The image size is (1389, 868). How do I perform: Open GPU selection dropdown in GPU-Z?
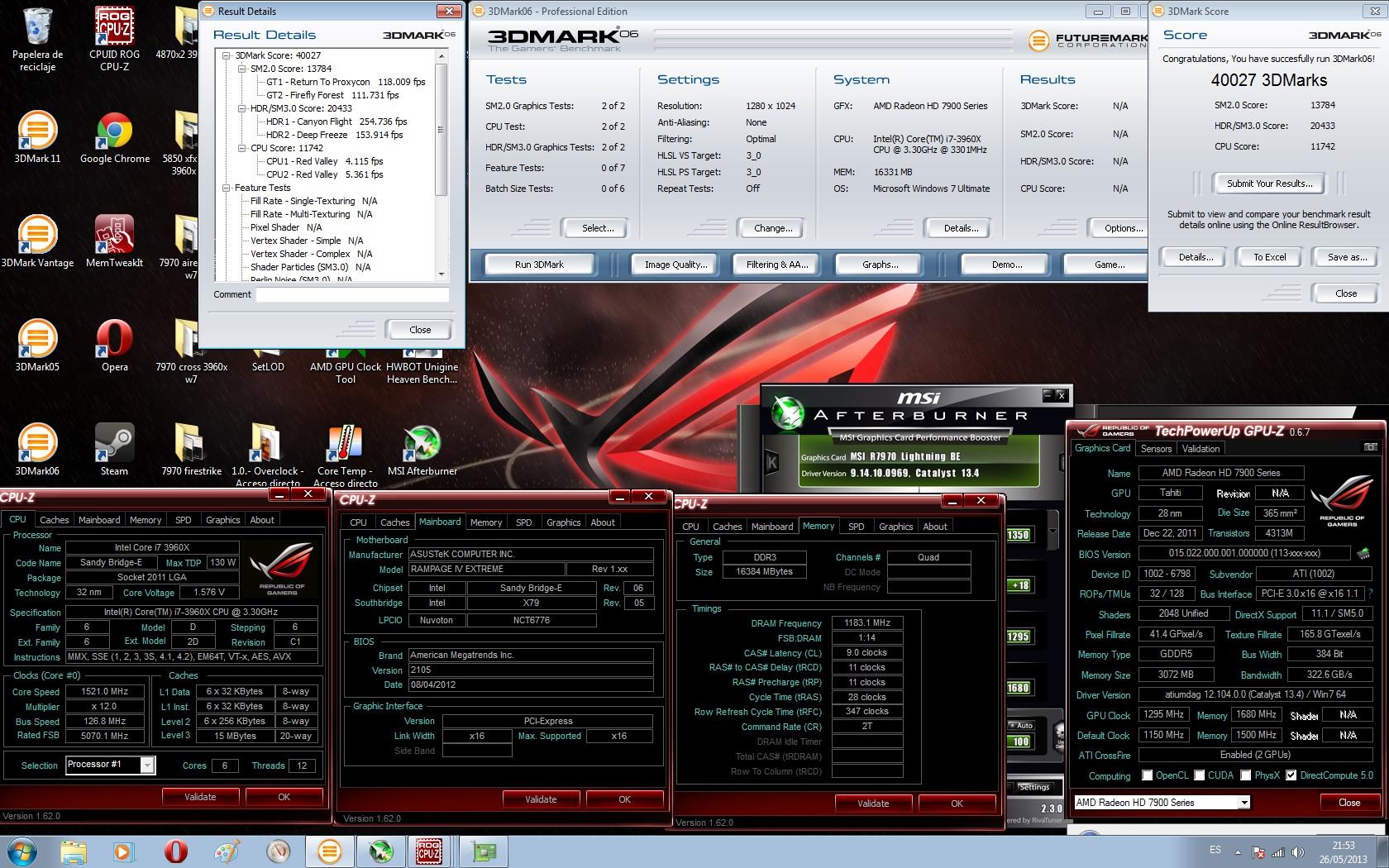pos(1243,802)
